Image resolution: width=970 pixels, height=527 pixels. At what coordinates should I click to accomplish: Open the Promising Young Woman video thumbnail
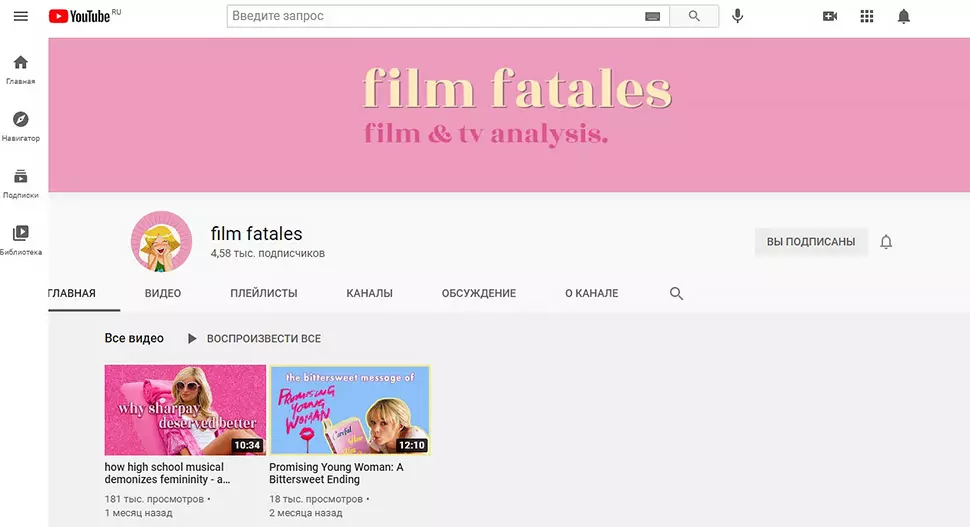350,410
